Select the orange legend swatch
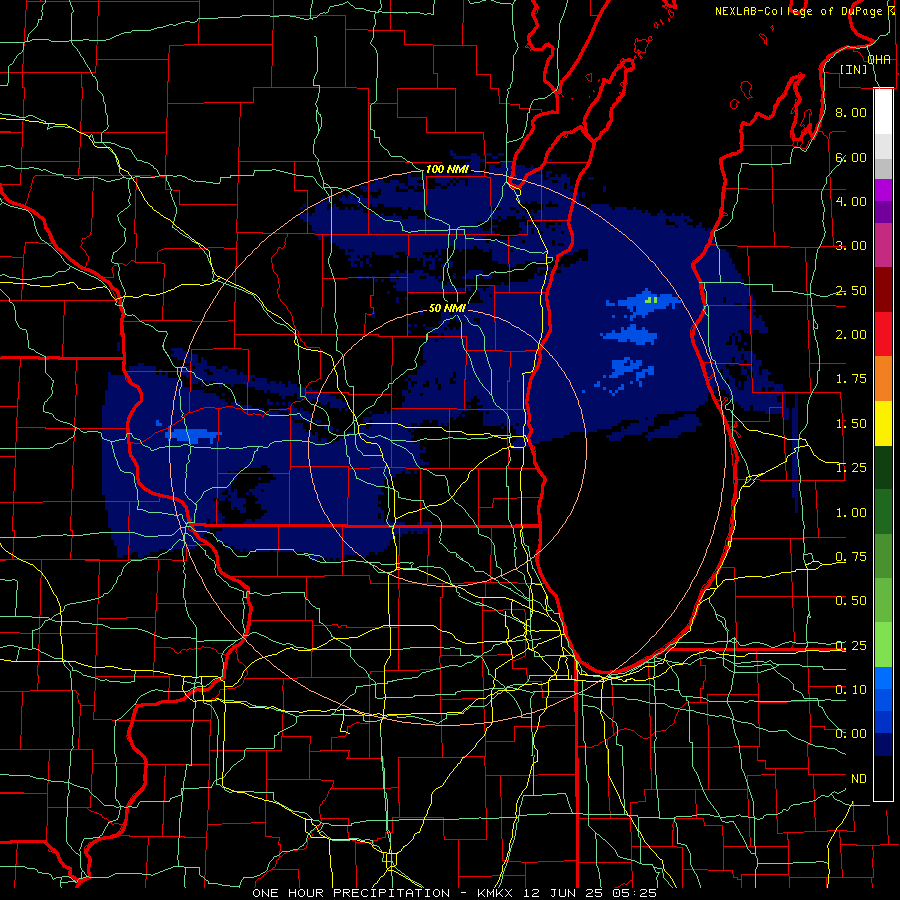Image resolution: width=900 pixels, height=900 pixels. point(883,378)
